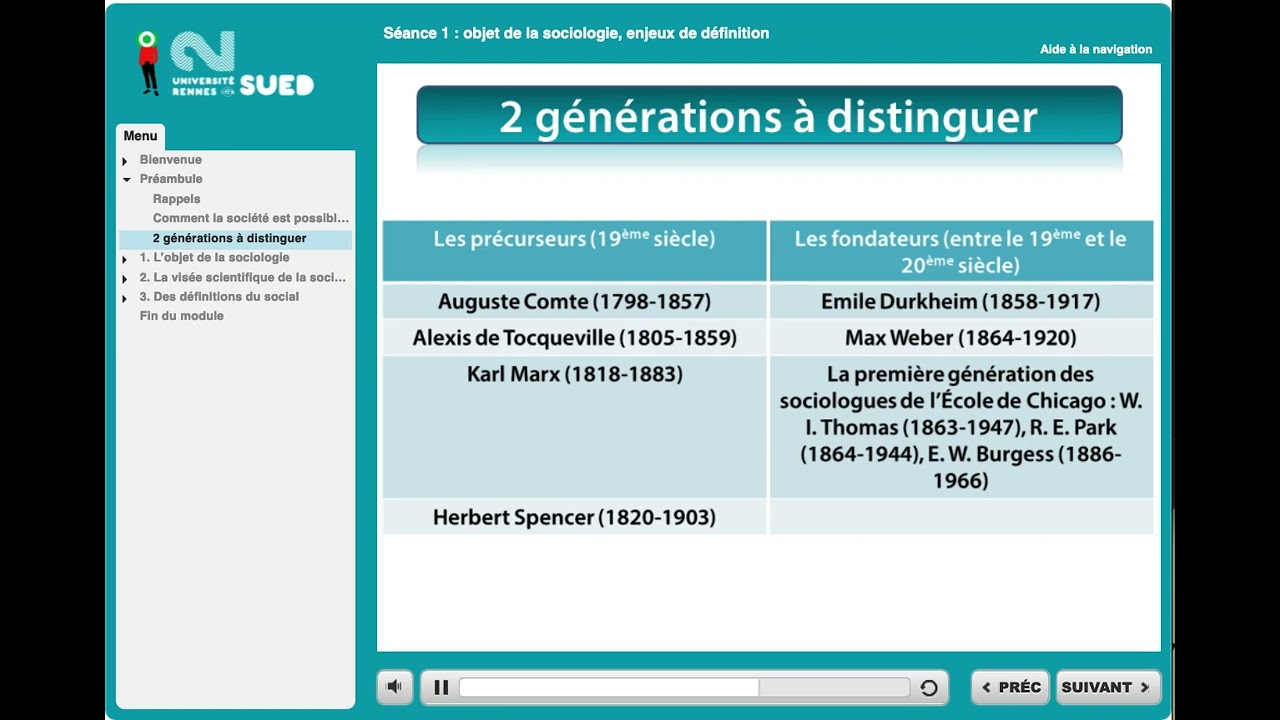Click the Auguste Comte (1798-1857) cell
Image resolution: width=1280 pixels, height=720 pixels.
[x=574, y=301]
